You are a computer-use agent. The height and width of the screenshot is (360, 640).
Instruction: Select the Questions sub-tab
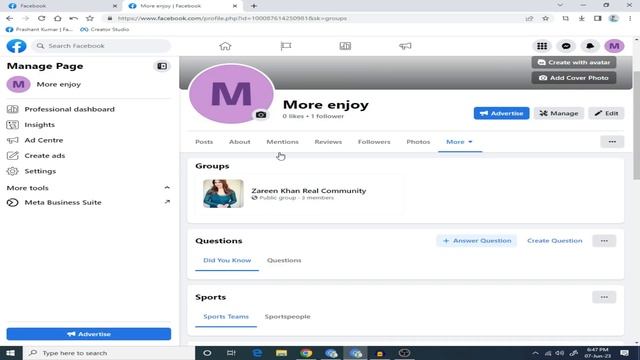point(284,260)
